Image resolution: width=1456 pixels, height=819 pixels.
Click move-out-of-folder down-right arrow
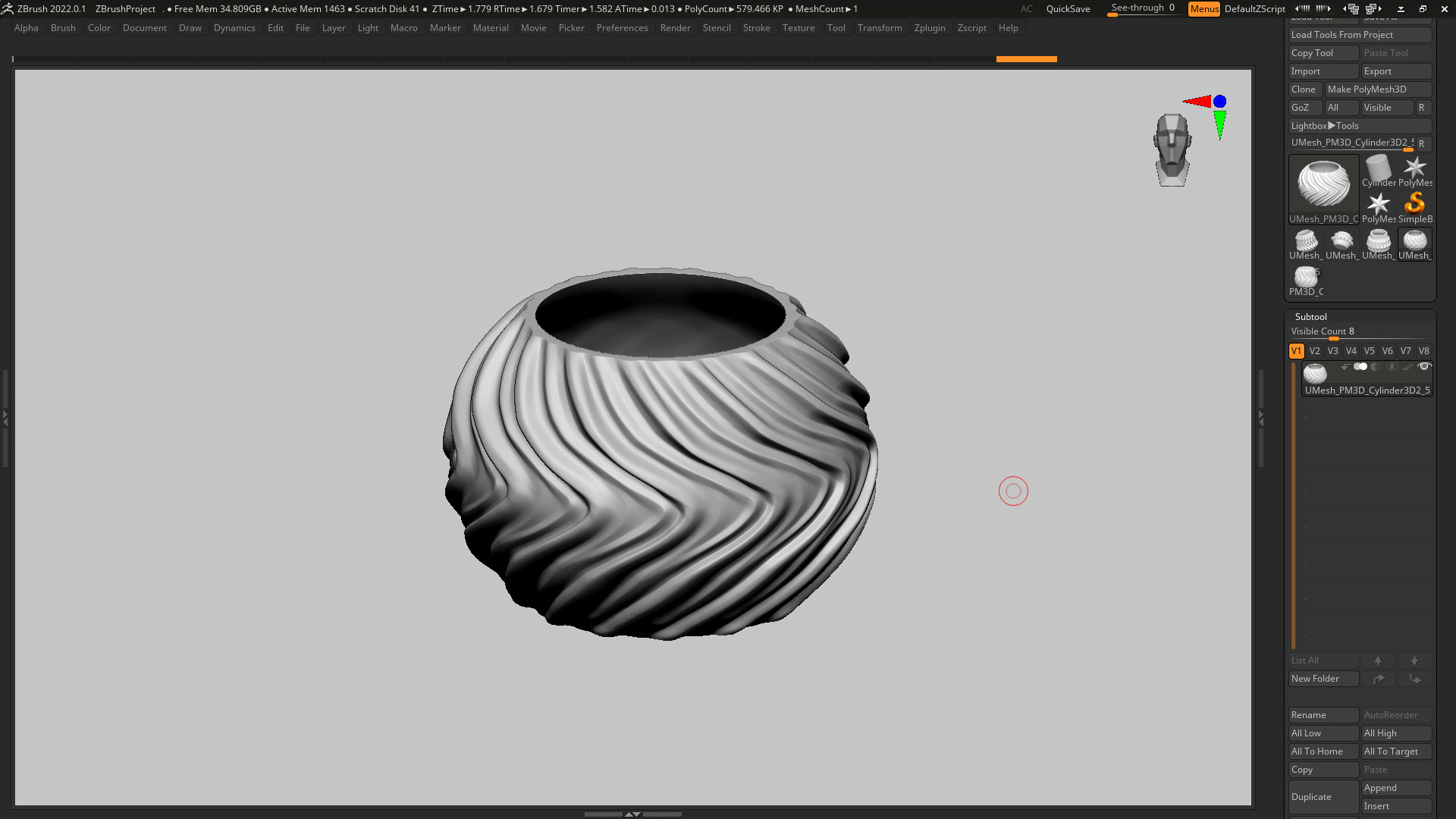coord(1415,679)
